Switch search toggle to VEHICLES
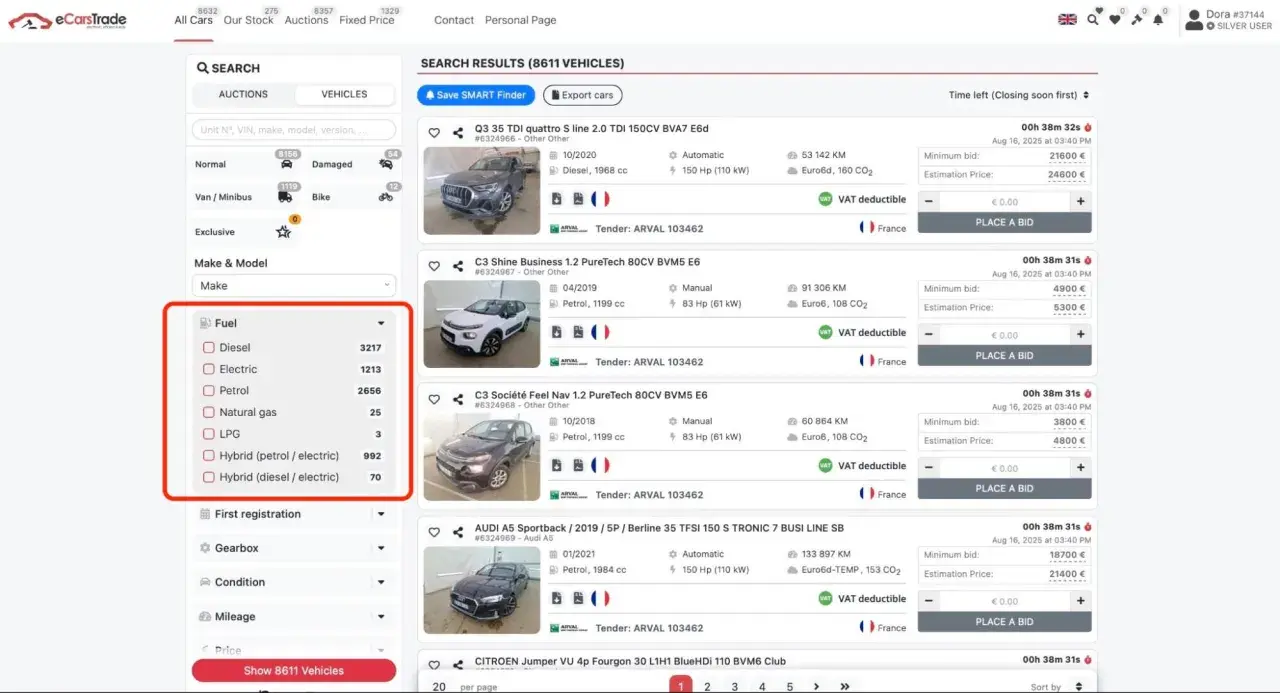 click(x=344, y=94)
